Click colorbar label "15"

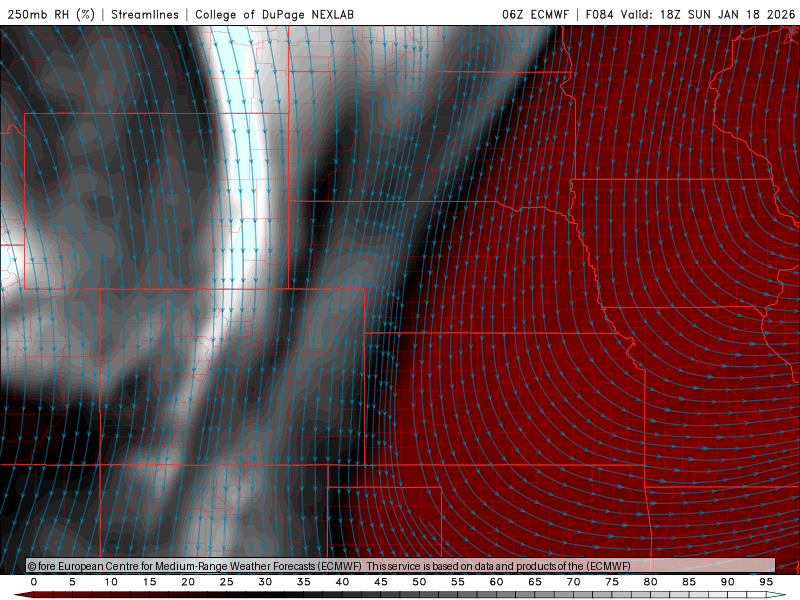click(149, 582)
